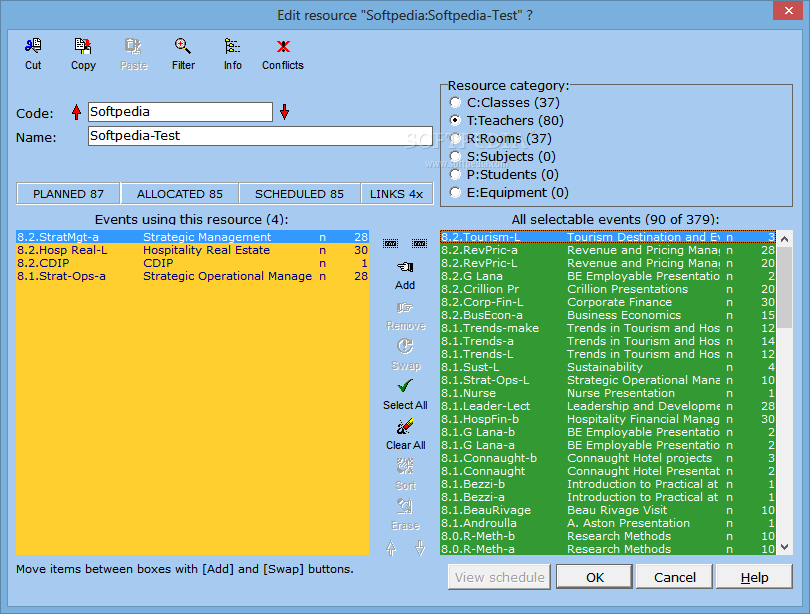Select the C:Classes (37) radio button

tap(455, 102)
